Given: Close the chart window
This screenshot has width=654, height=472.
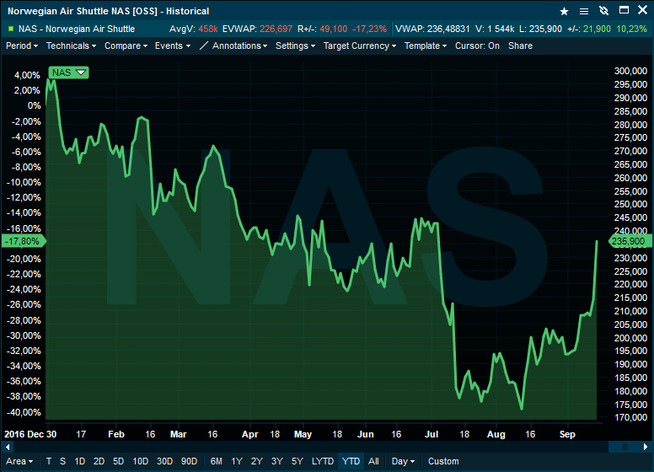Looking at the screenshot, I should (643, 10).
